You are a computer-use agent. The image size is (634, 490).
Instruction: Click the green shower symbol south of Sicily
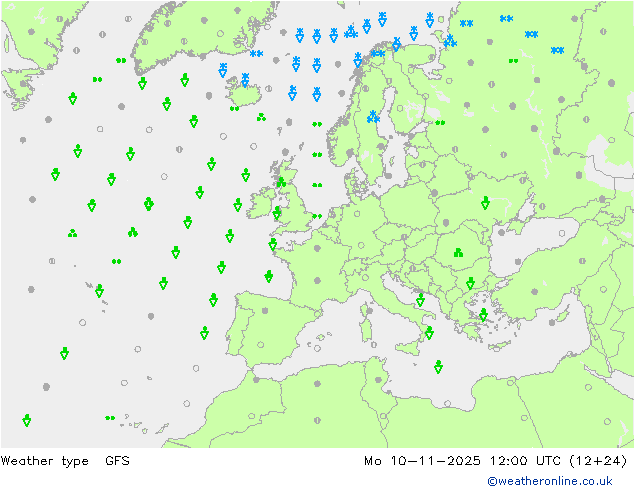click(x=438, y=367)
